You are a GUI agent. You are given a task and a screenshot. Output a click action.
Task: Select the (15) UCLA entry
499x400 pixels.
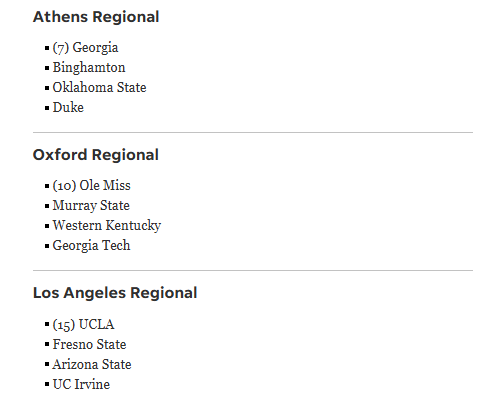[83, 324]
